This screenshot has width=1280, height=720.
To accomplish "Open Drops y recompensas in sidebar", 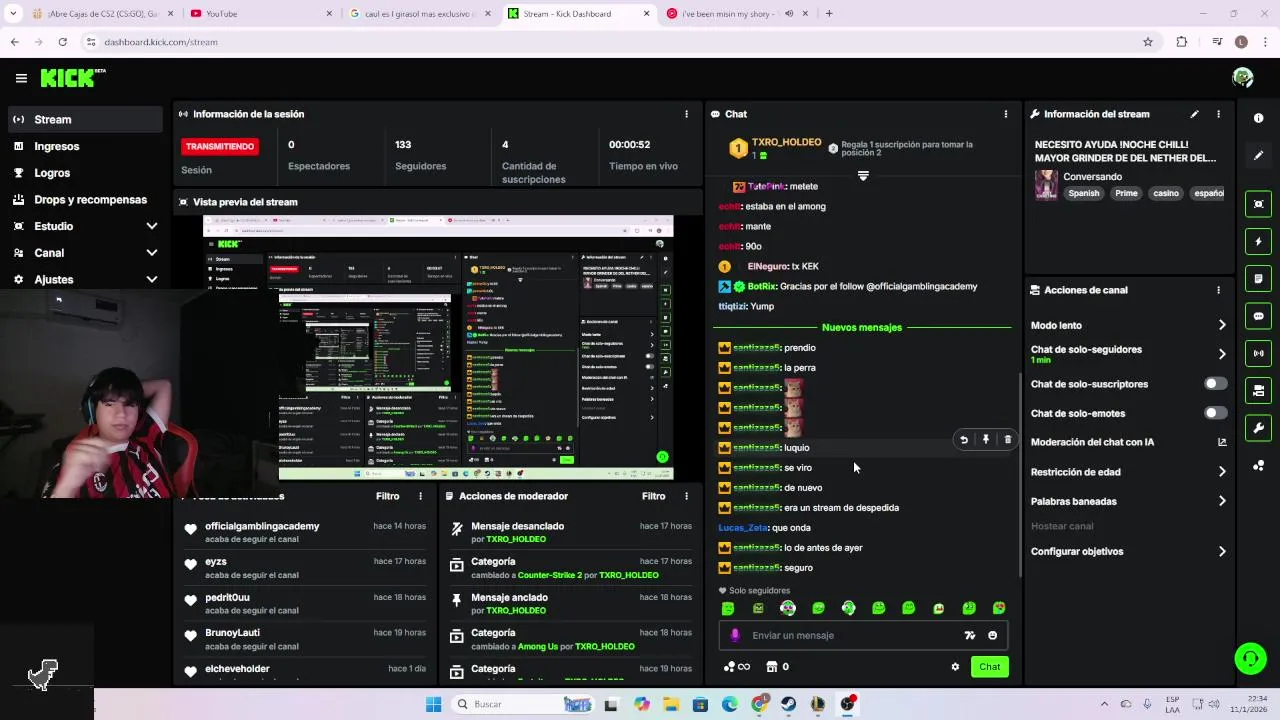I will coord(85,199).
